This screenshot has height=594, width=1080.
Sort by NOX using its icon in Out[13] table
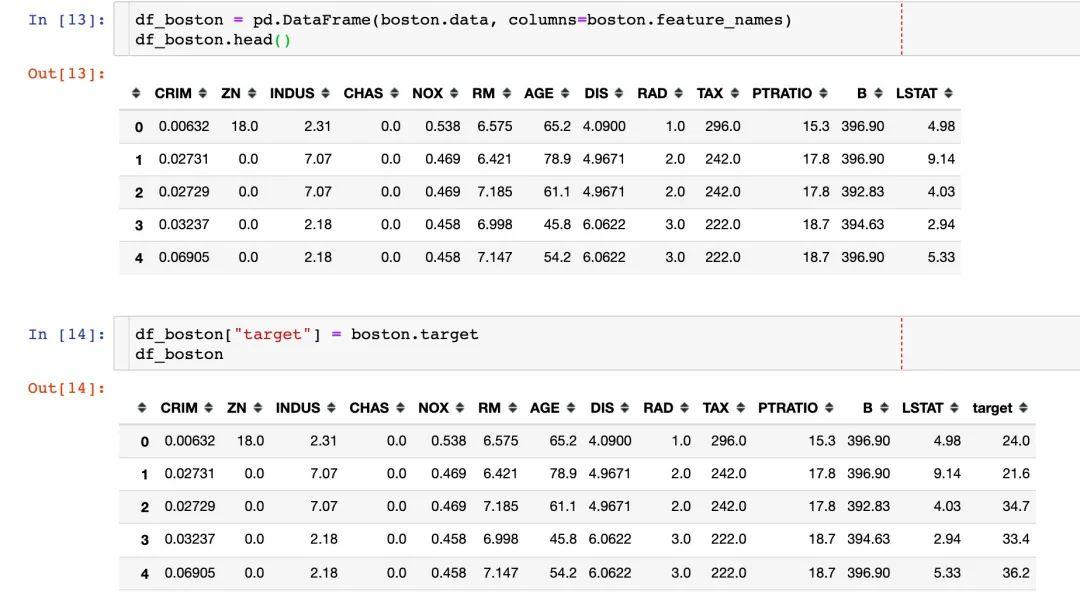[453, 93]
